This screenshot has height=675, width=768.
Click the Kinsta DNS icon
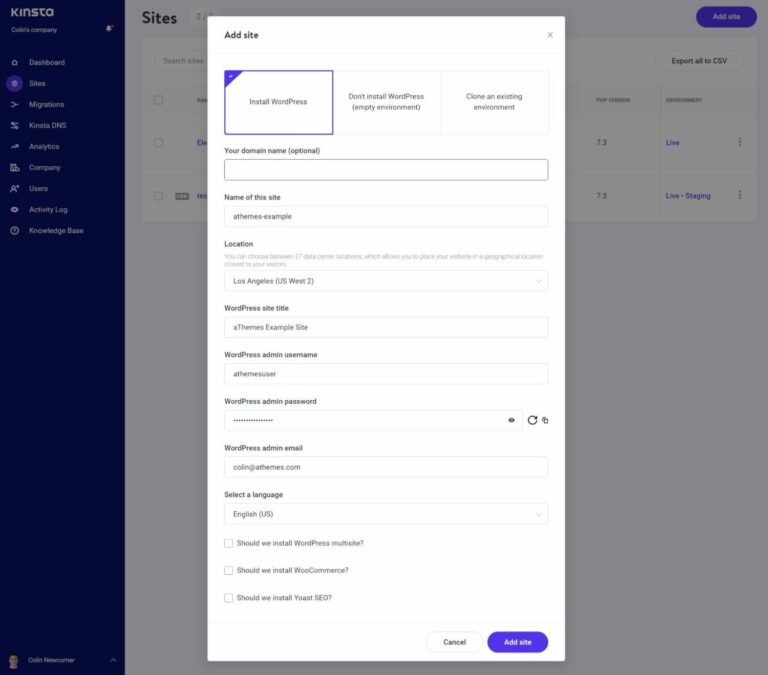[x=15, y=126]
